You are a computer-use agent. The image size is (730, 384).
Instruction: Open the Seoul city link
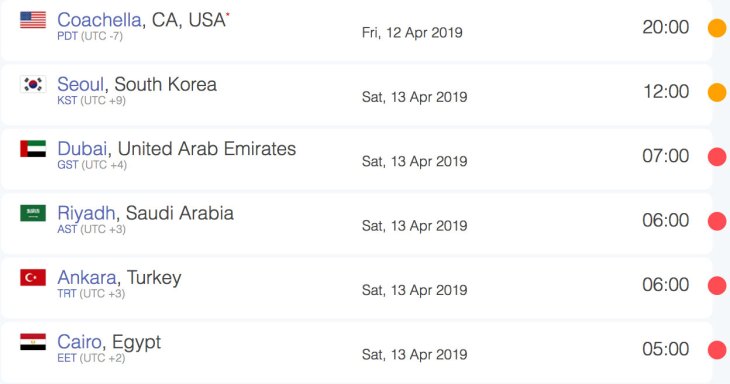[81, 84]
